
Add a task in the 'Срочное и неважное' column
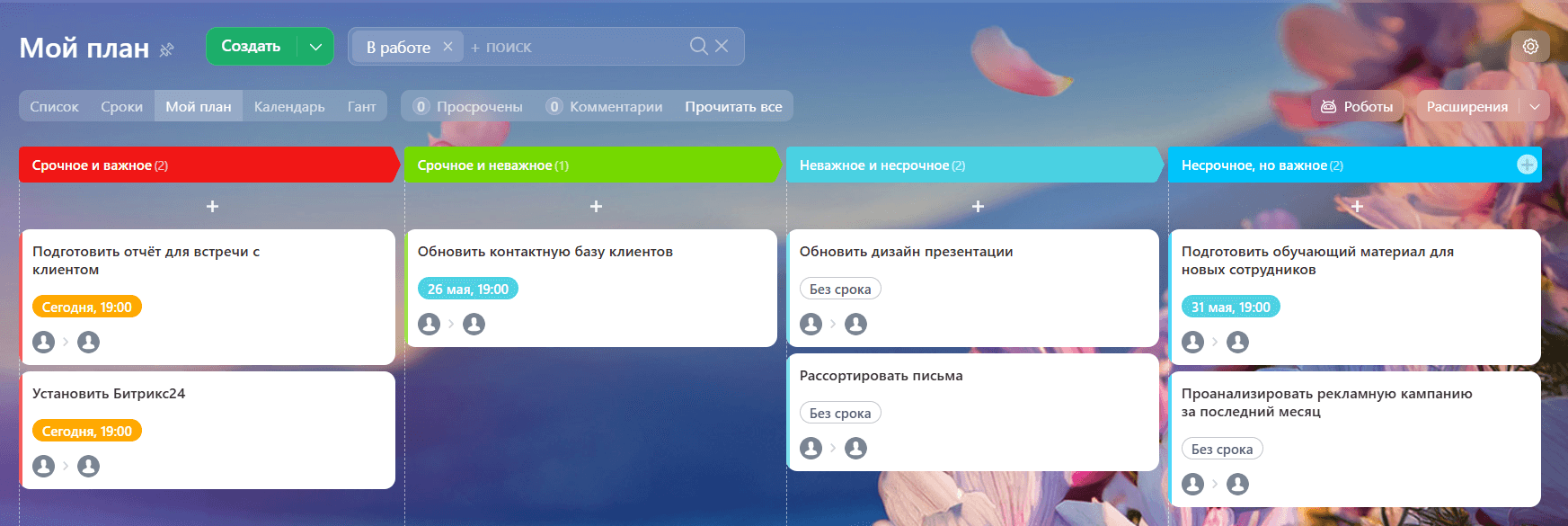[x=595, y=207]
